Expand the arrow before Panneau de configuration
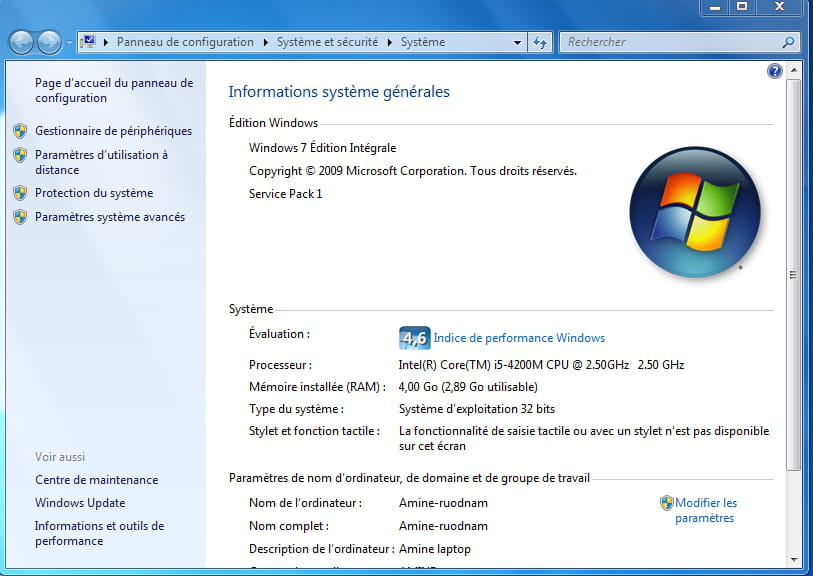The image size is (813, 576). [106, 43]
